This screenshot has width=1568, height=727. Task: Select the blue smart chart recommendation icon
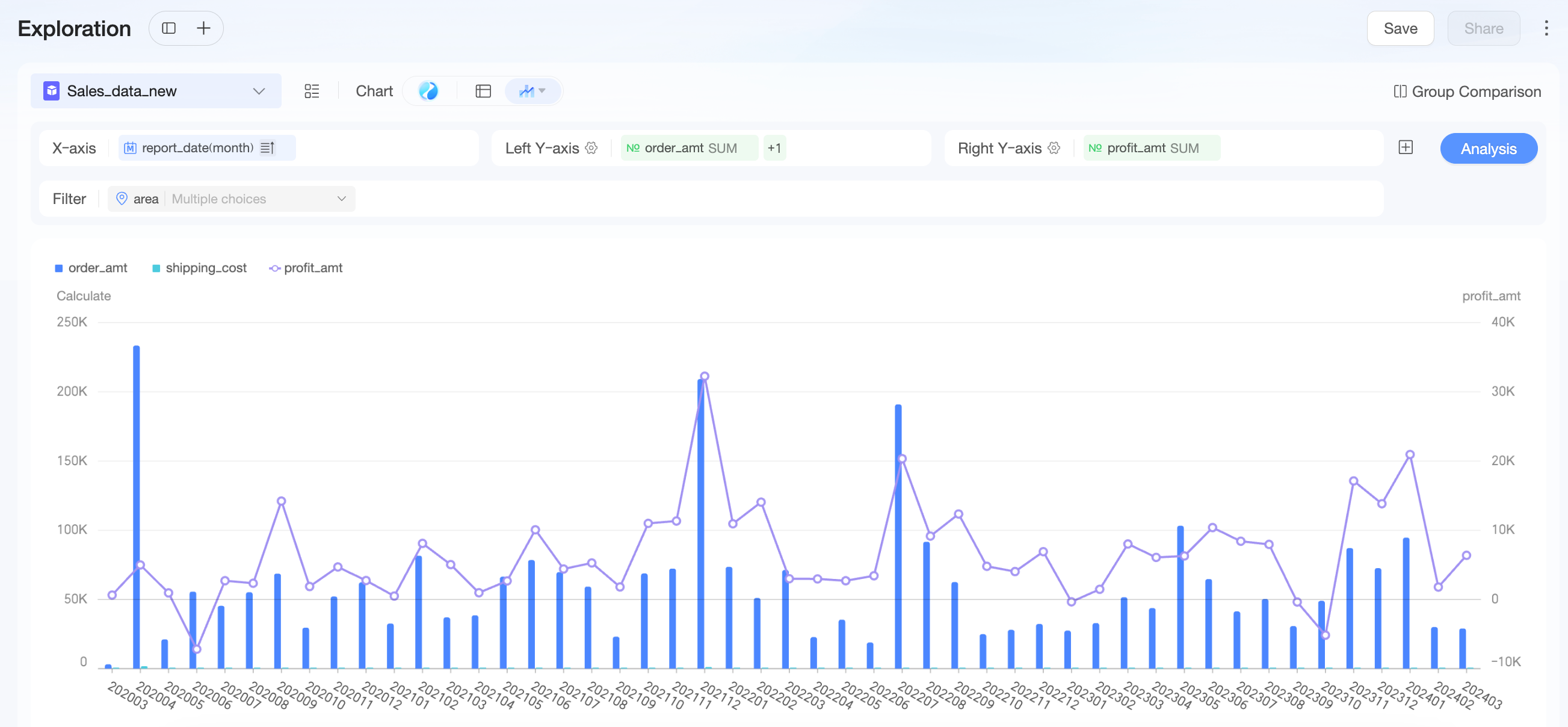click(428, 91)
